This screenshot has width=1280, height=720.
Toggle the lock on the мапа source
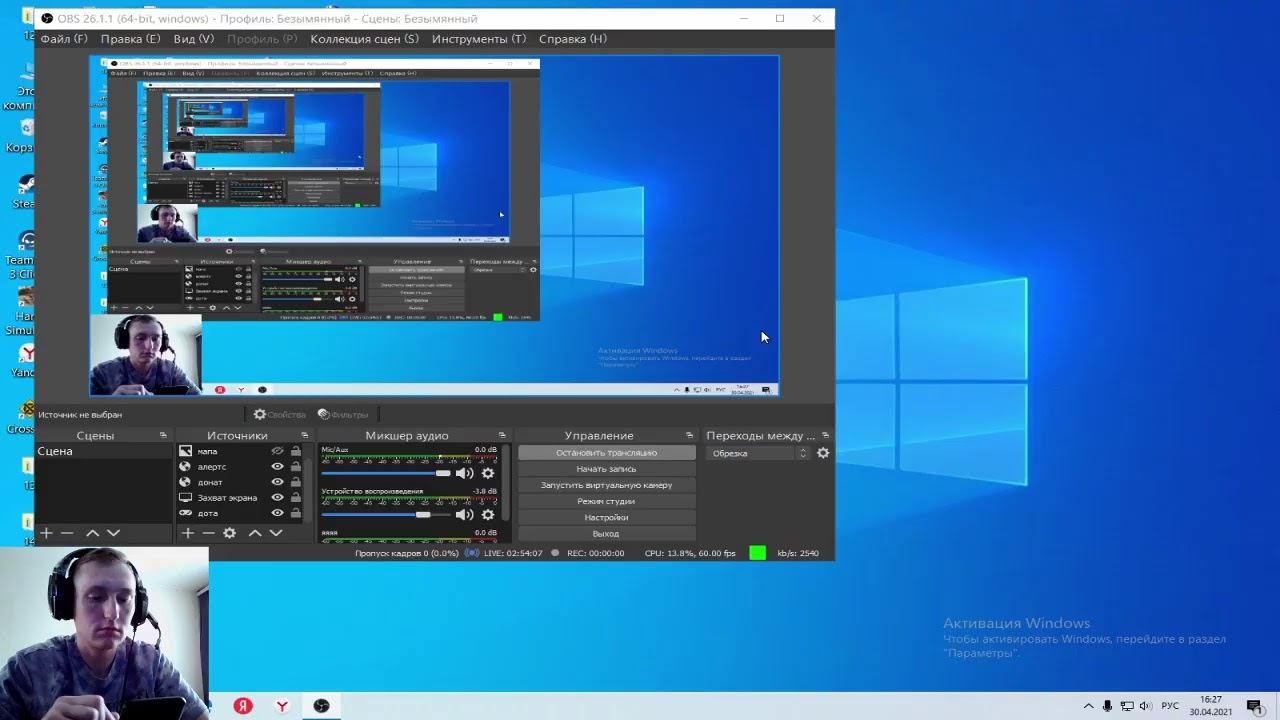click(296, 451)
